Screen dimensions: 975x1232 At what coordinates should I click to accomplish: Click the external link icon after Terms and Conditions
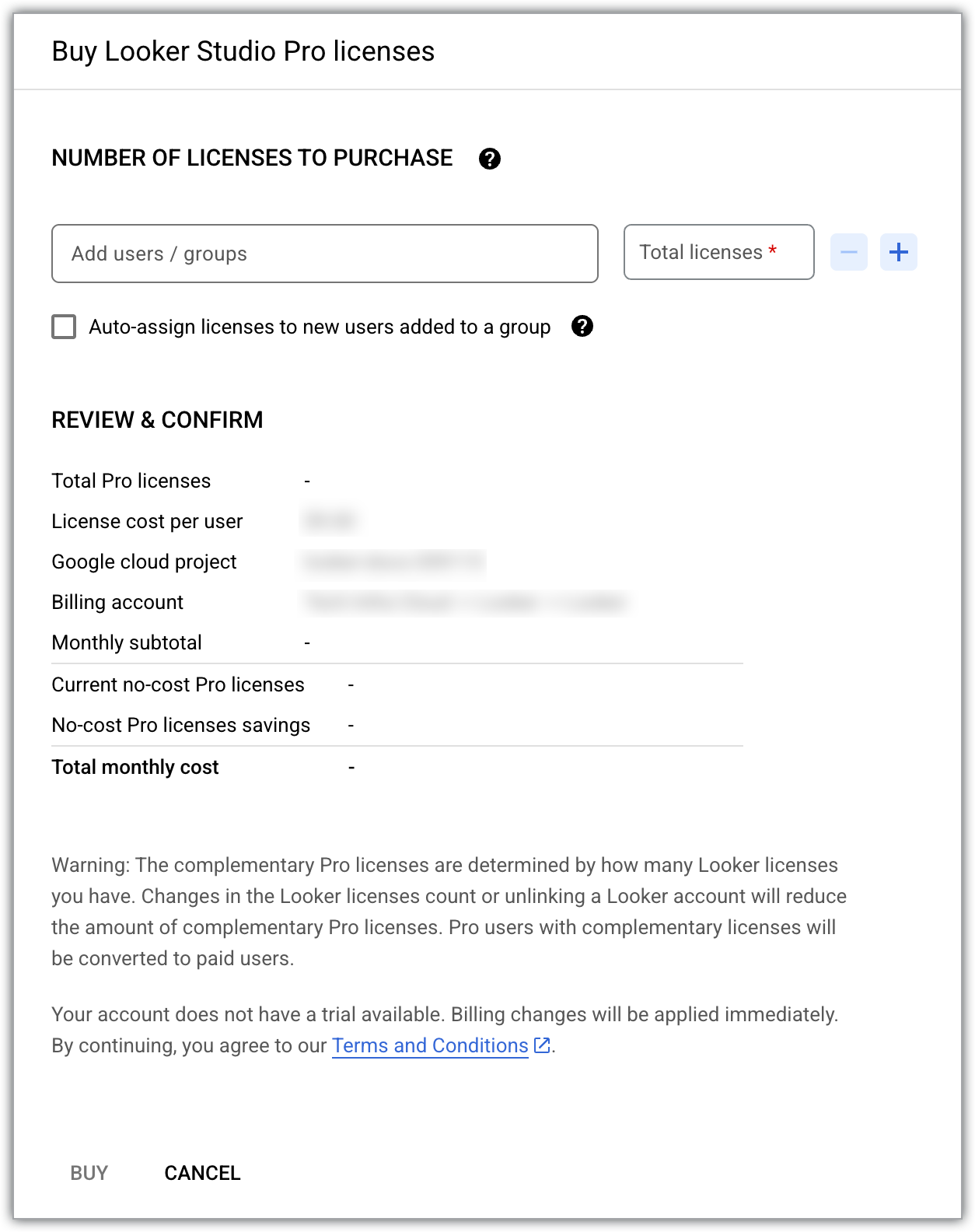[542, 1045]
